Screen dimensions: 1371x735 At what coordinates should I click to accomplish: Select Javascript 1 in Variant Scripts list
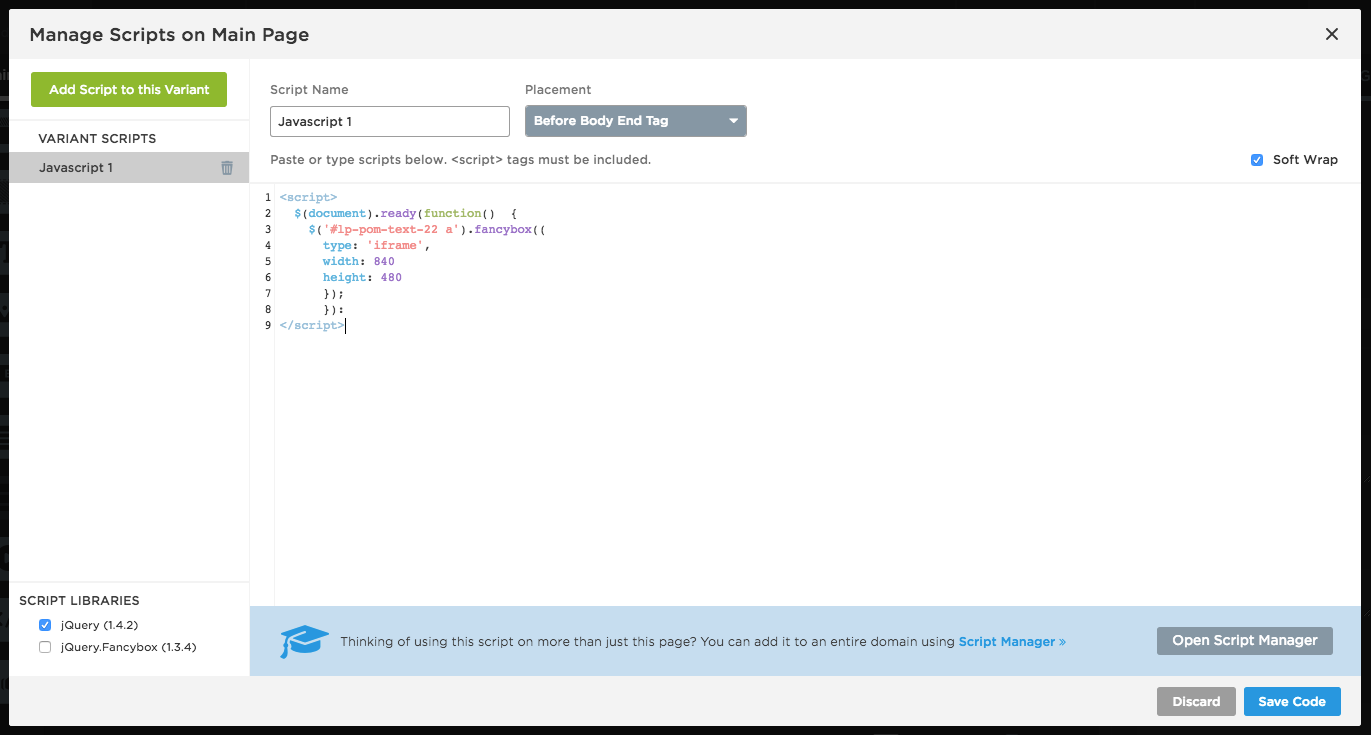coord(129,168)
